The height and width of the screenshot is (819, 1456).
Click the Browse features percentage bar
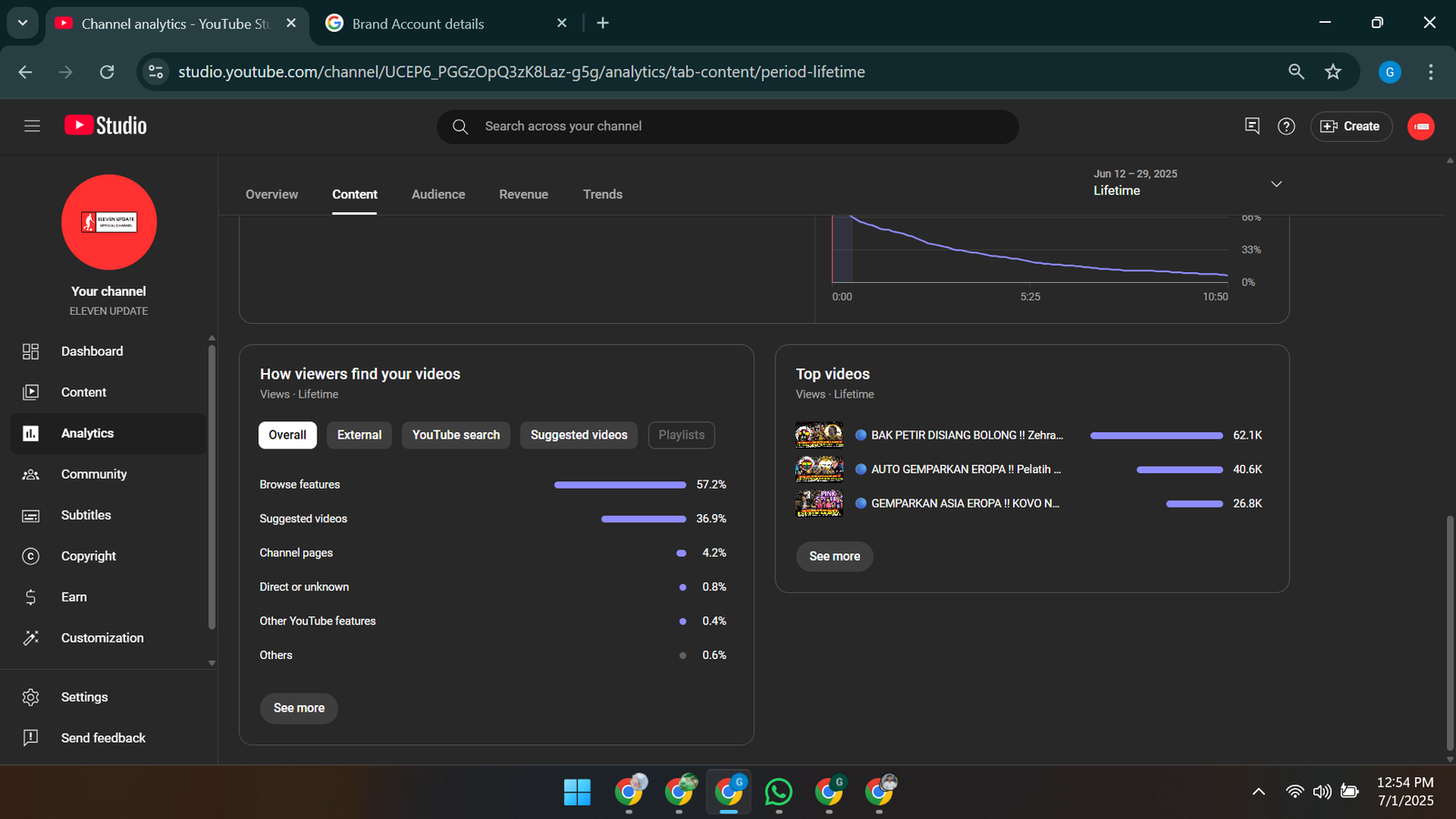pos(621,485)
